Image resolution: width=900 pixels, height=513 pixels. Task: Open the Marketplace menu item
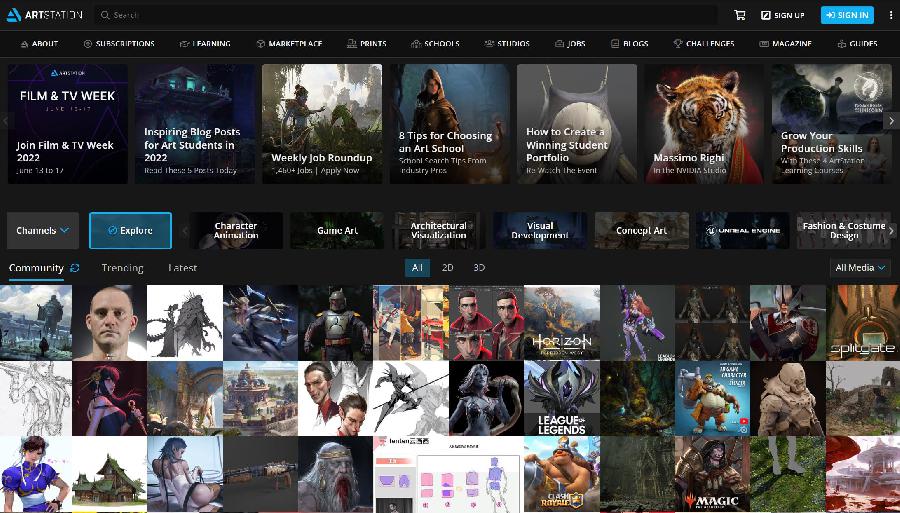(x=289, y=44)
